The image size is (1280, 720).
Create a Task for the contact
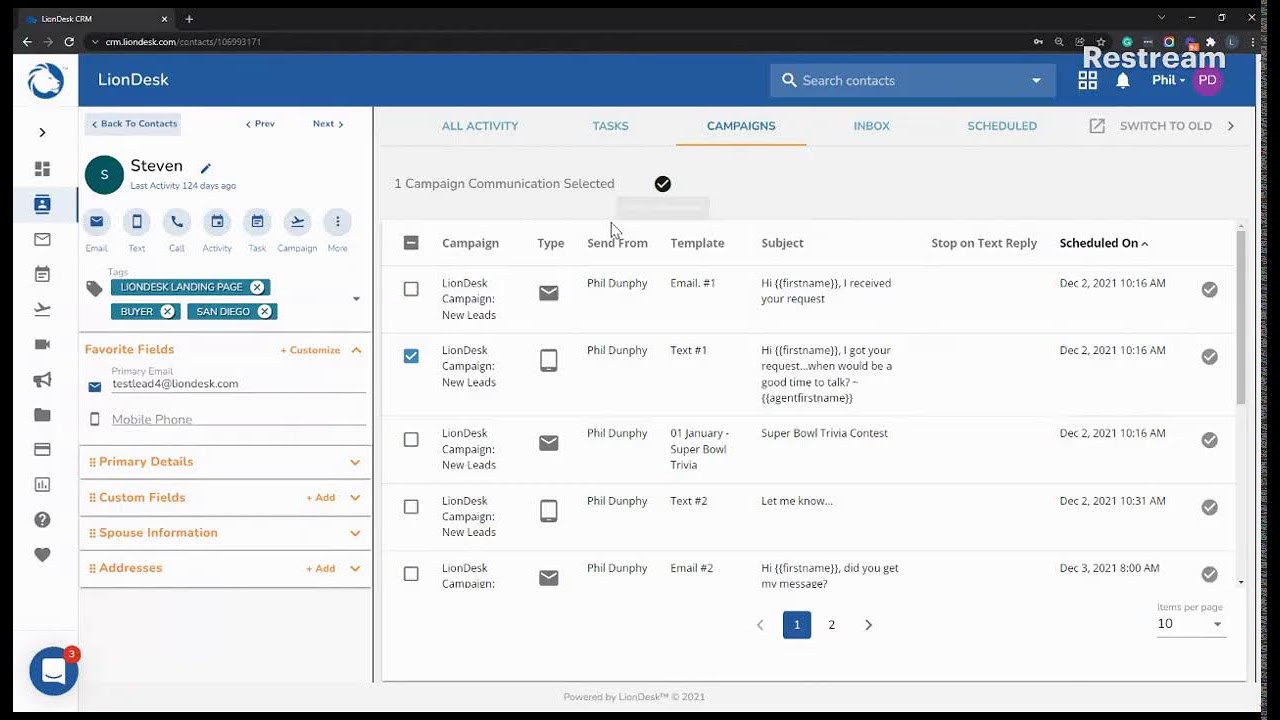coord(257,222)
